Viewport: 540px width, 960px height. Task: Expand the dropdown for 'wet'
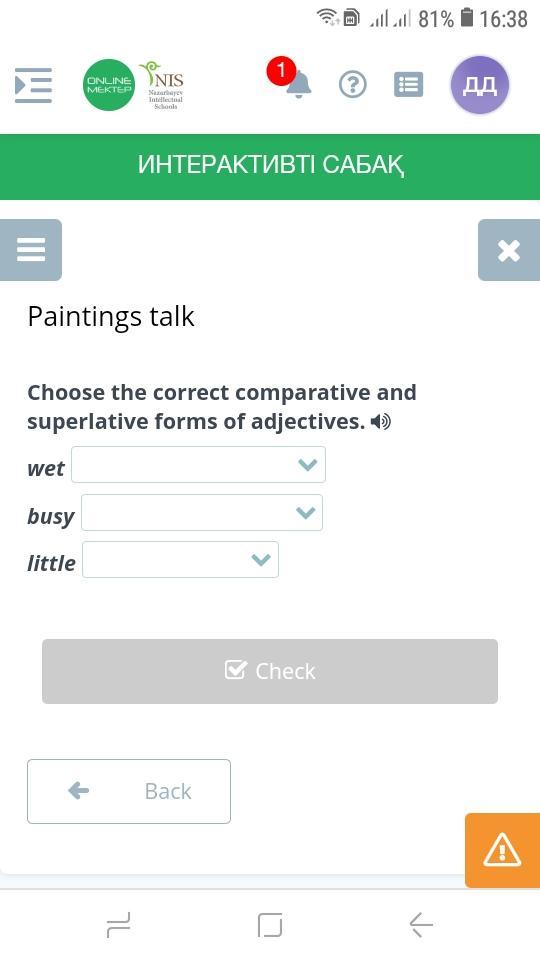click(x=198, y=465)
